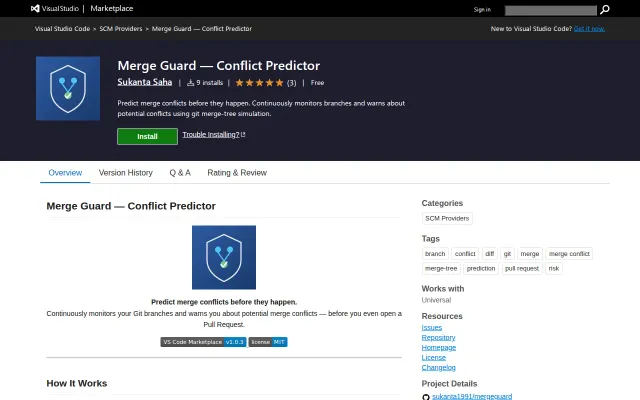640x400 pixels.
Task: Click the 'diff' tag
Action: [489, 254]
